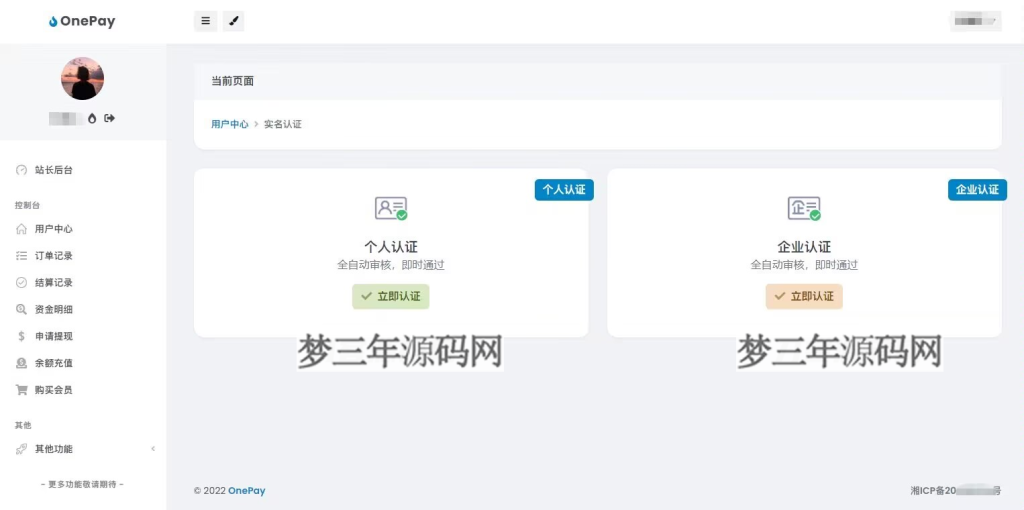The image size is (1024, 510).
Task: Click 全自动审核，即时通过 under 个人认证
Action: 391,265
